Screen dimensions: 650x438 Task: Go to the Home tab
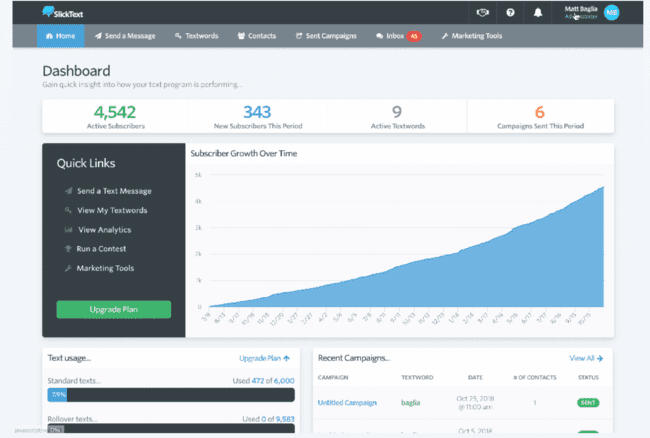(60, 36)
